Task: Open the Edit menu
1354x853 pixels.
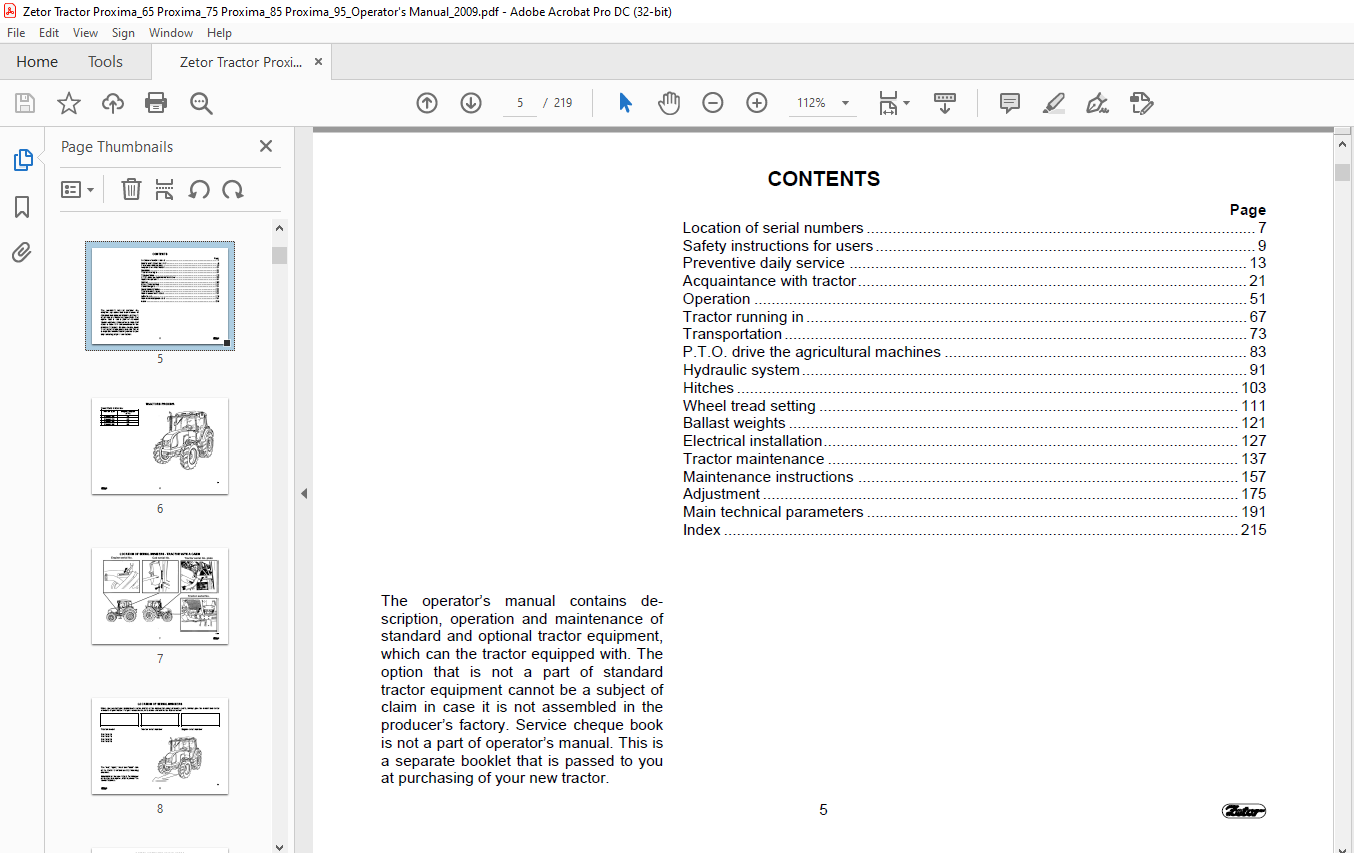Action: pyautogui.click(x=49, y=33)
